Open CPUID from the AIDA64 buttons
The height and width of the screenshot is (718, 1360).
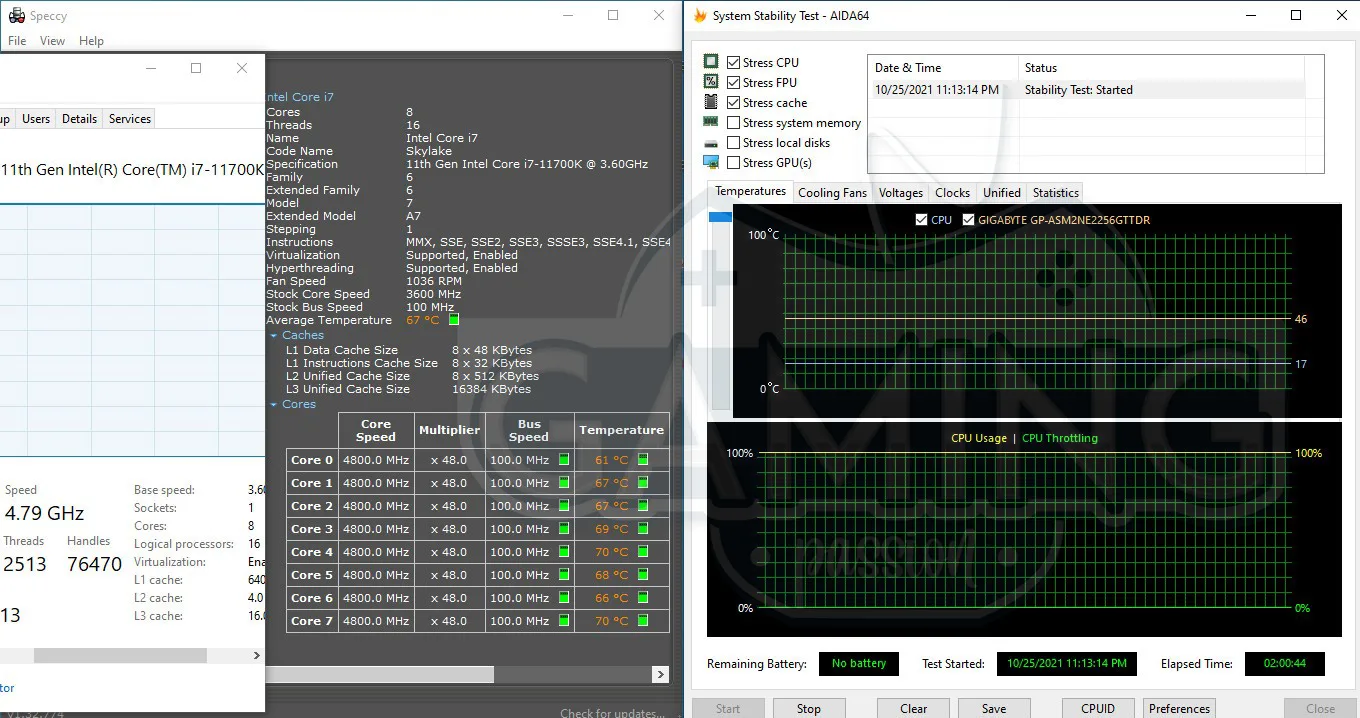pyautogui.click(x=1098, y=708)
